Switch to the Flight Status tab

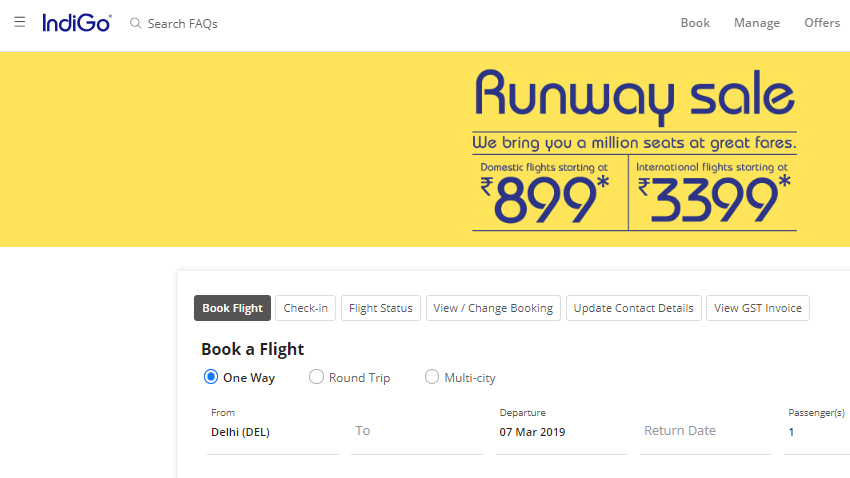(381, 308)
